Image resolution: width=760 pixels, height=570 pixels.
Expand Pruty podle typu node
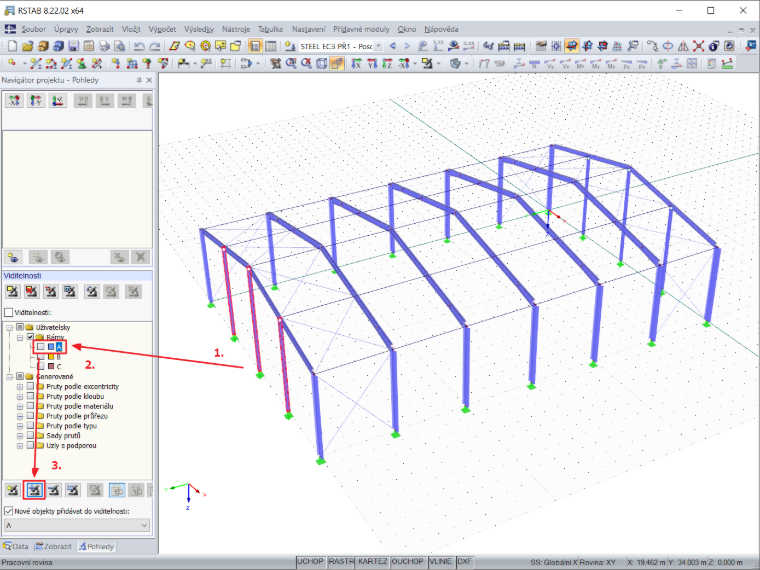tap(20, 426)
